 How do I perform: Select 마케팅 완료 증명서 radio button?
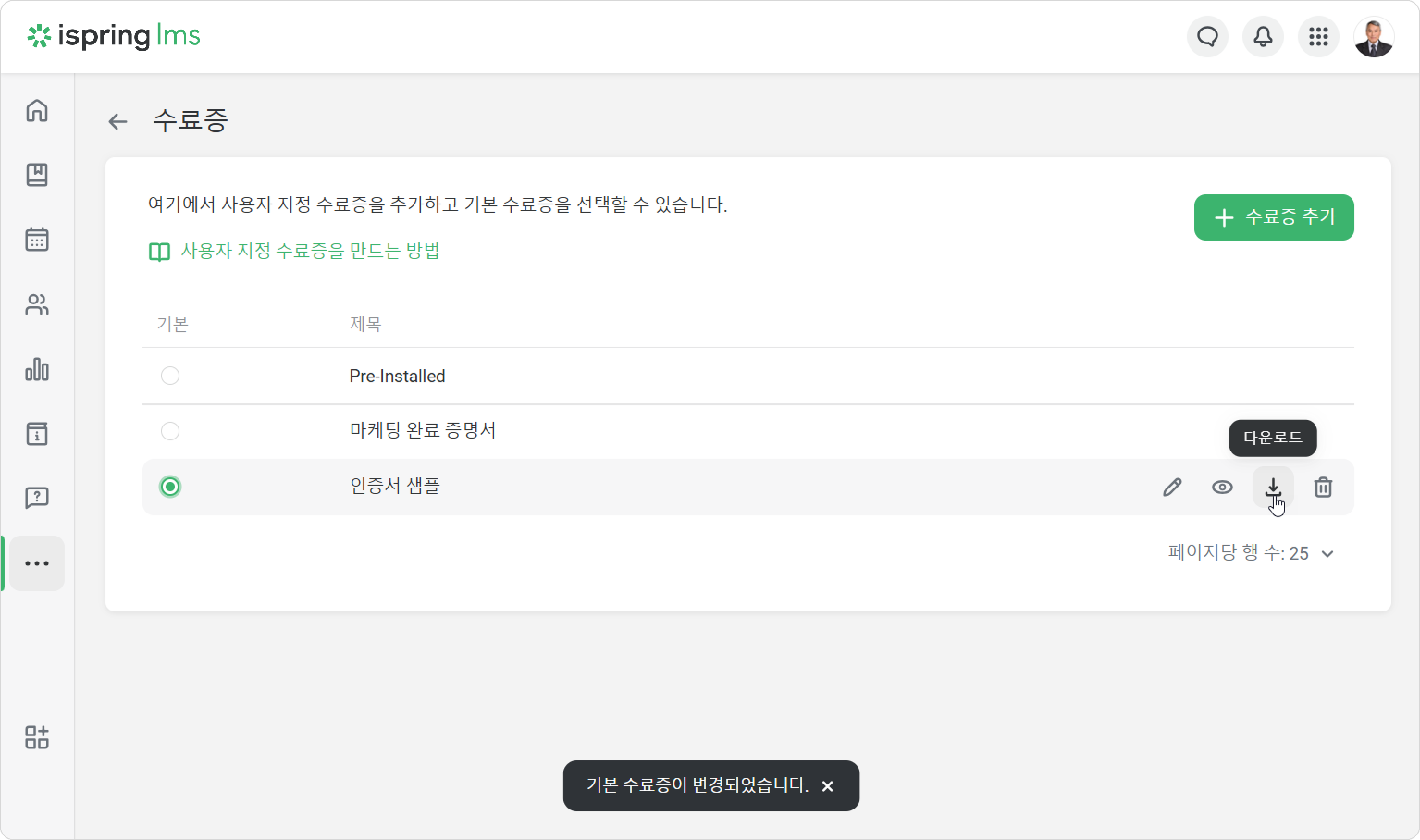coord(170,431)
